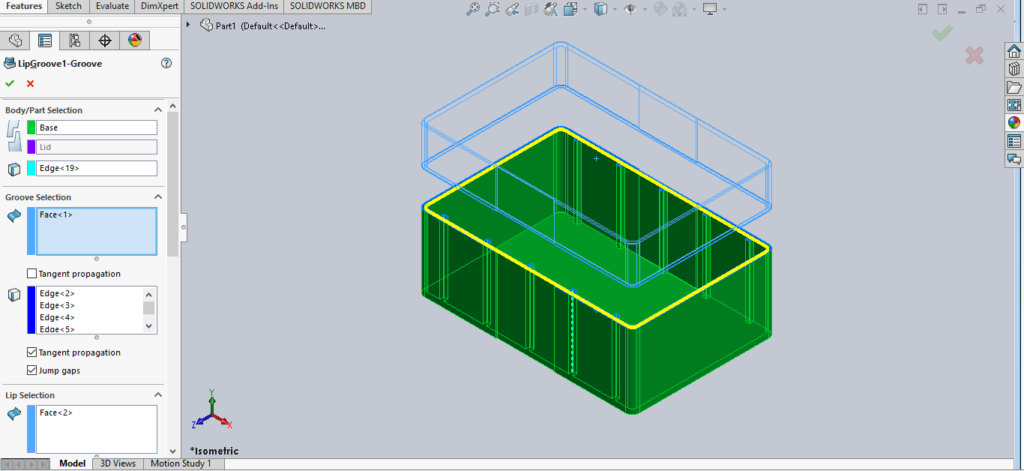Cancel LipGroove with red X in panel
The width and height of the screenshot is (1024, 471).
tap(30, 84)
